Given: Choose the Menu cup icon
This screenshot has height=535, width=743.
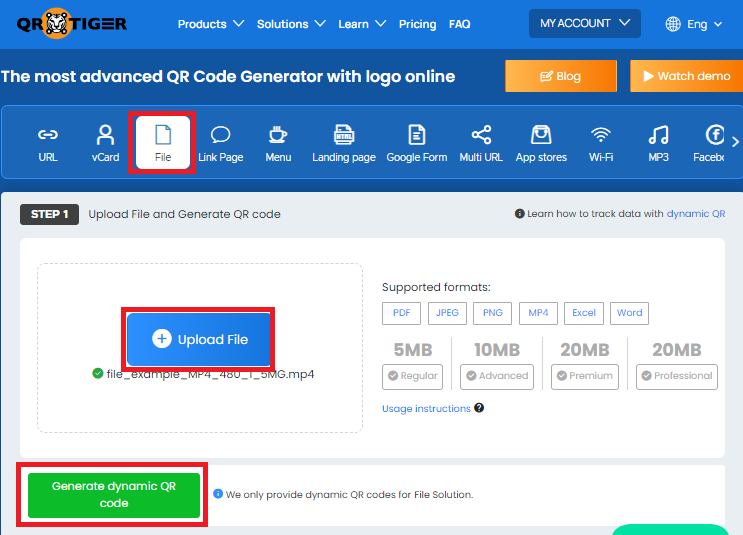Looking at the screenshot, I should click(278, 135).
